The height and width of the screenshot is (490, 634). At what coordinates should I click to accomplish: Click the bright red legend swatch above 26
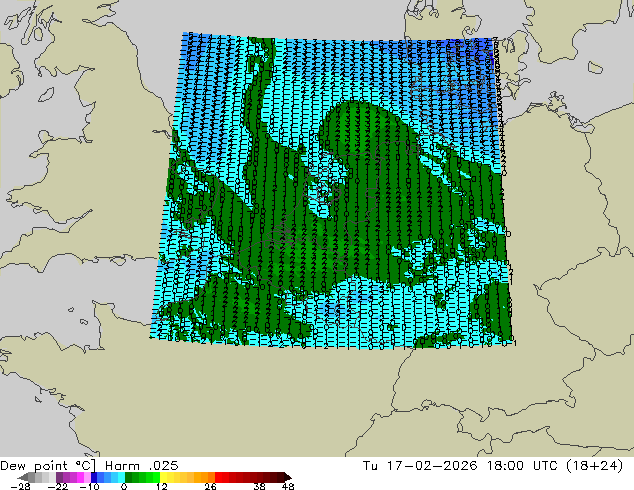point(218,477)
